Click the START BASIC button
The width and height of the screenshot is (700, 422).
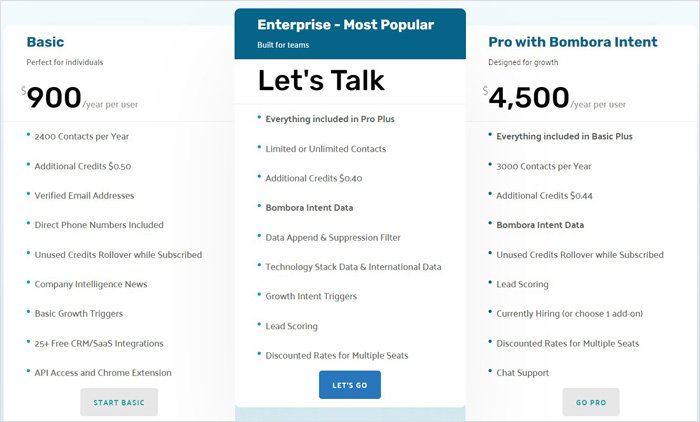(119, 402)
